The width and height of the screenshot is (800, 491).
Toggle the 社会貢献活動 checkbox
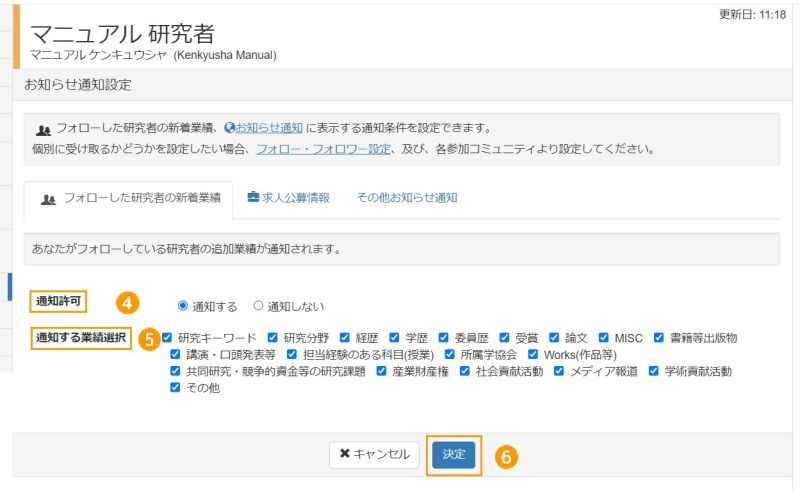[x=464, y=371]
